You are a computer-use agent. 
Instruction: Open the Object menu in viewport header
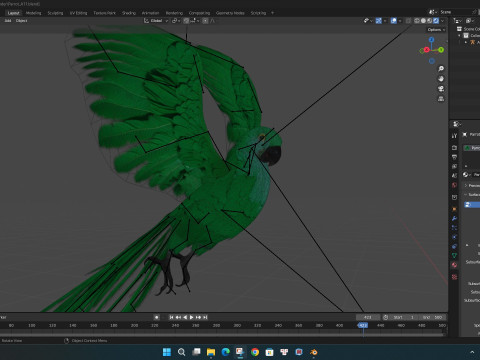(x=22, y=21)
